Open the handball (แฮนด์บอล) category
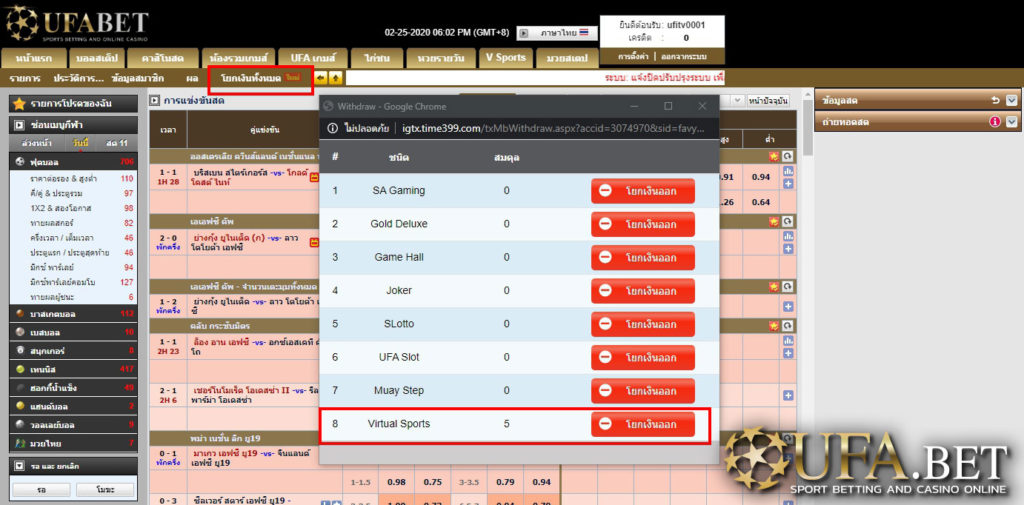This screenshot has height=505, width=1024. (x=73, y=406)
